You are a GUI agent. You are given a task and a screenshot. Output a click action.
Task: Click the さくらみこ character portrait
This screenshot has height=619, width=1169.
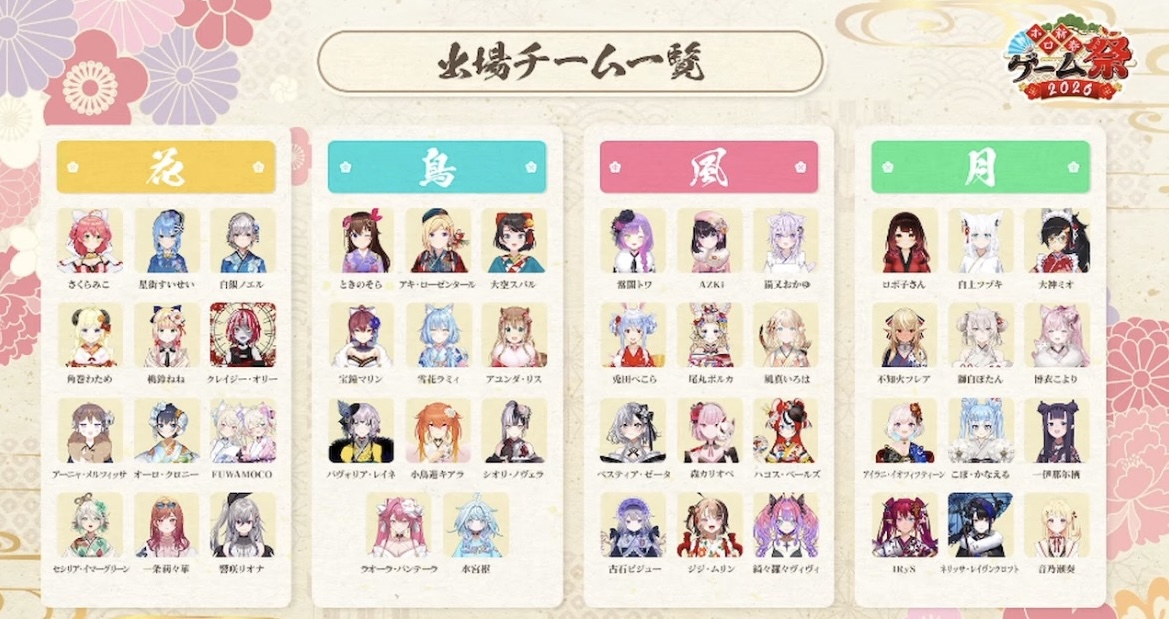[x=90, y=241]
